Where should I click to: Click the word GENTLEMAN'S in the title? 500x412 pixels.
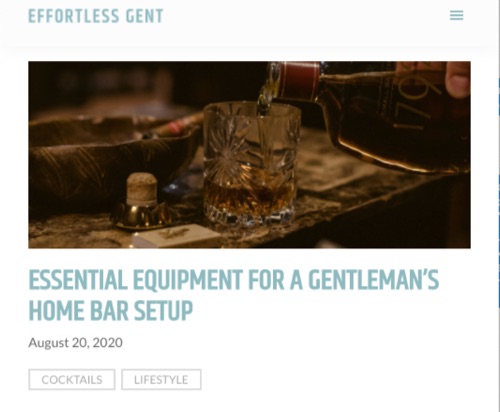(x=373, y=279)
